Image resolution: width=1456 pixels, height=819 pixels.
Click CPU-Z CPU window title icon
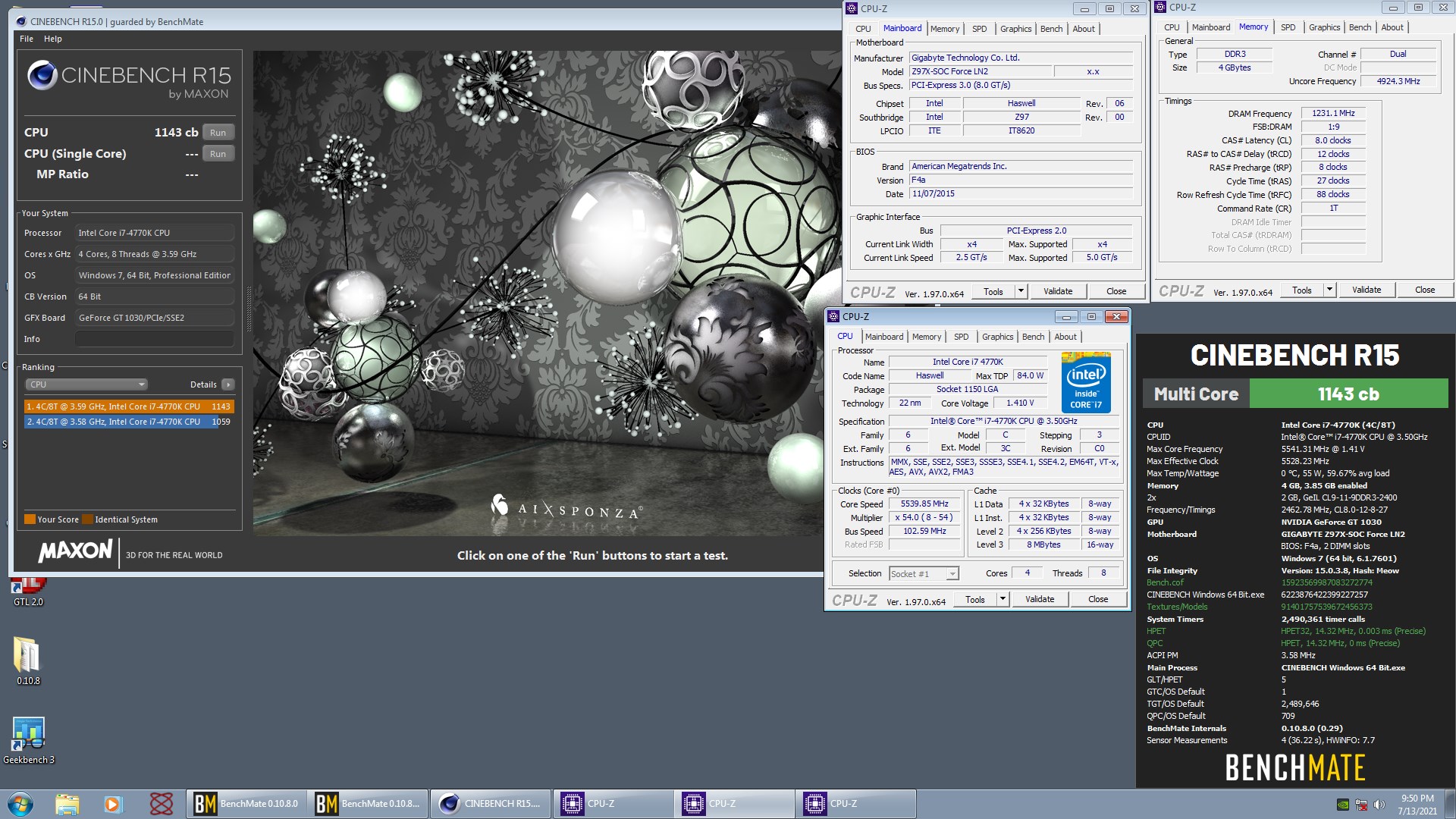point(834,316)
